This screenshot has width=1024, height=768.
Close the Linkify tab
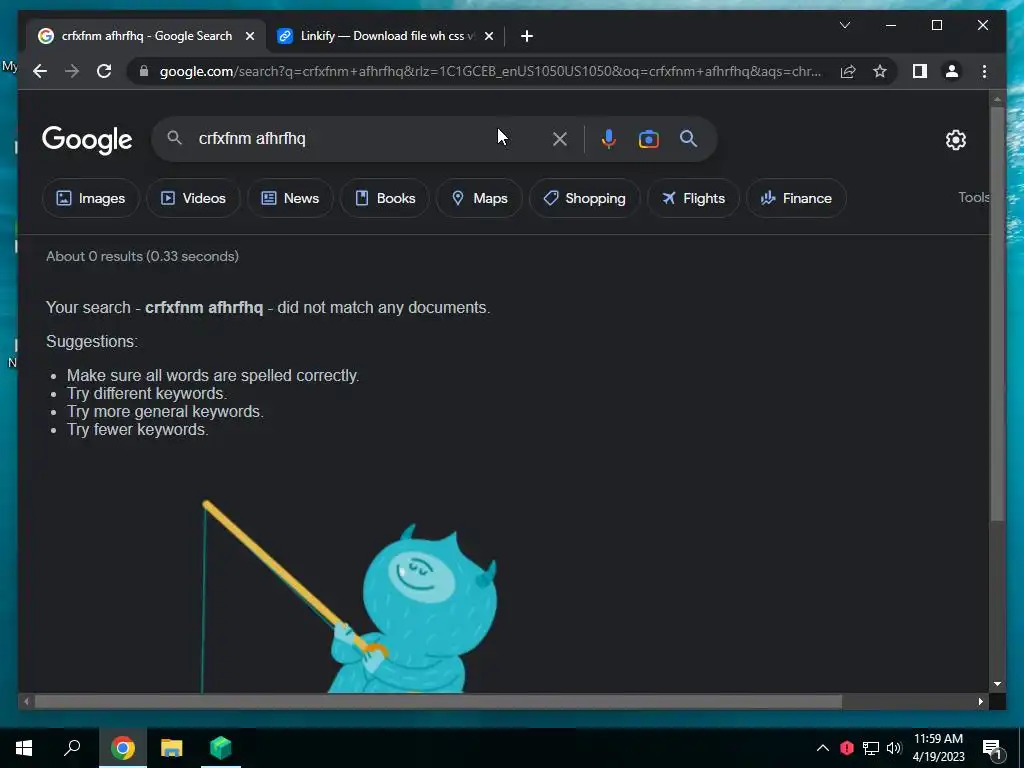pos(488,36)
